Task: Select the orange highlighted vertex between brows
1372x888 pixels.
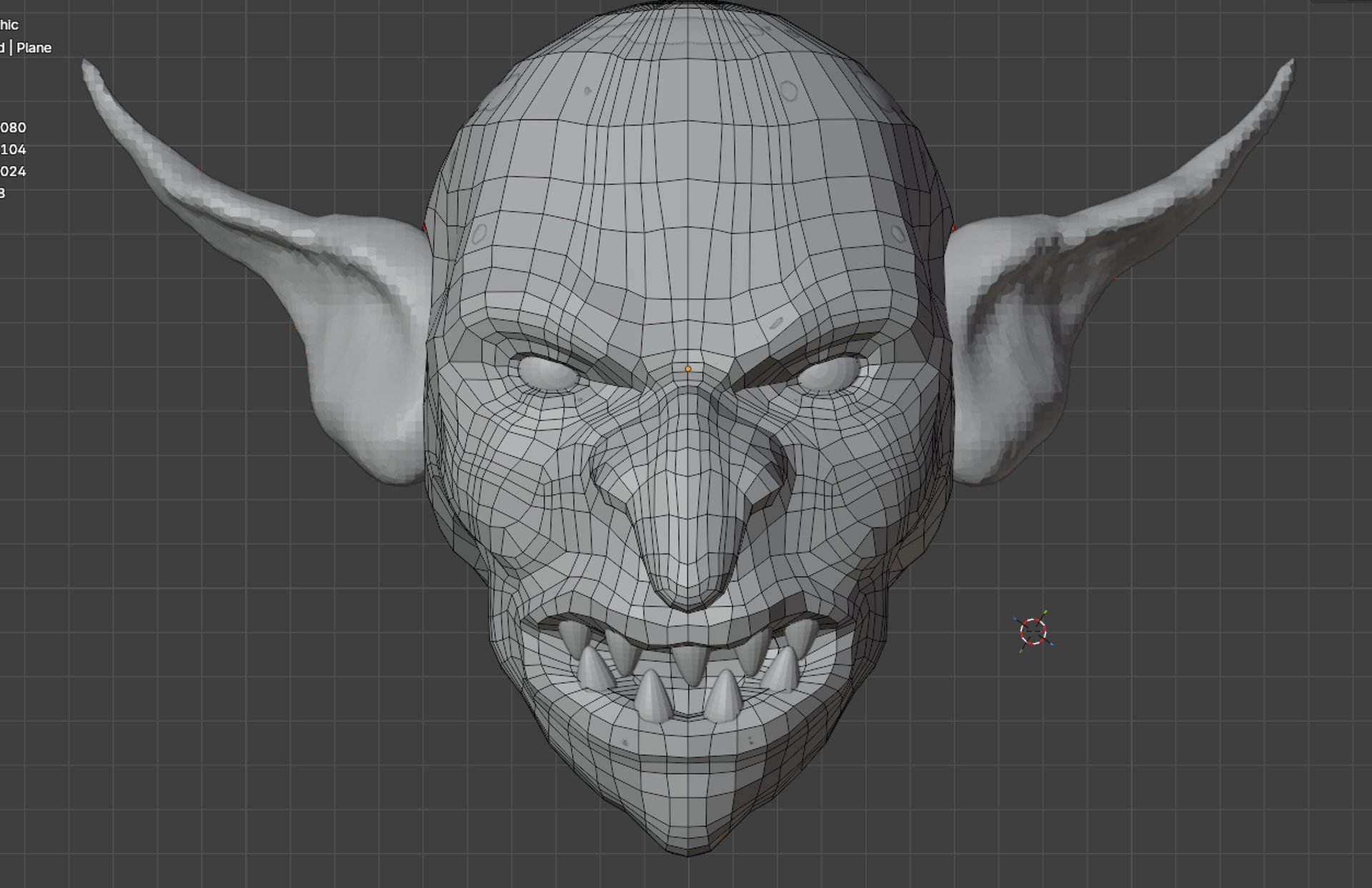Action: pos(688,369)
